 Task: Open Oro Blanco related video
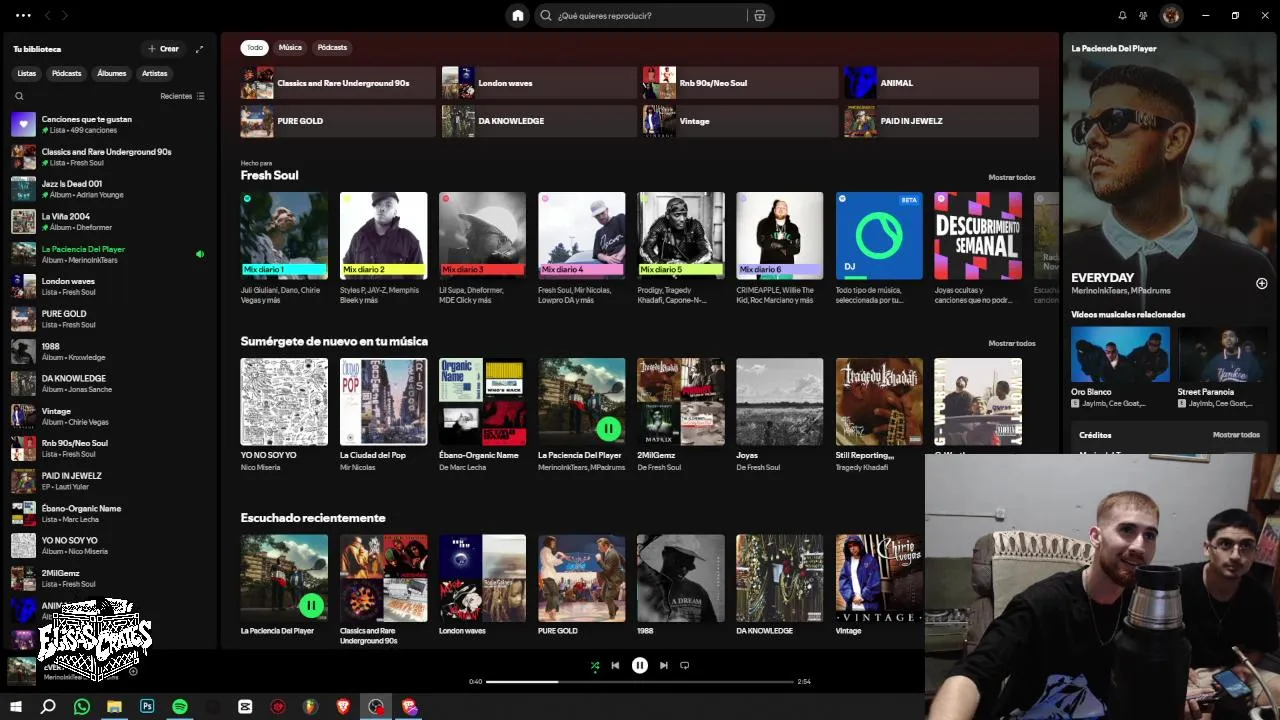pyautogui.click(x=1120, y=366)
